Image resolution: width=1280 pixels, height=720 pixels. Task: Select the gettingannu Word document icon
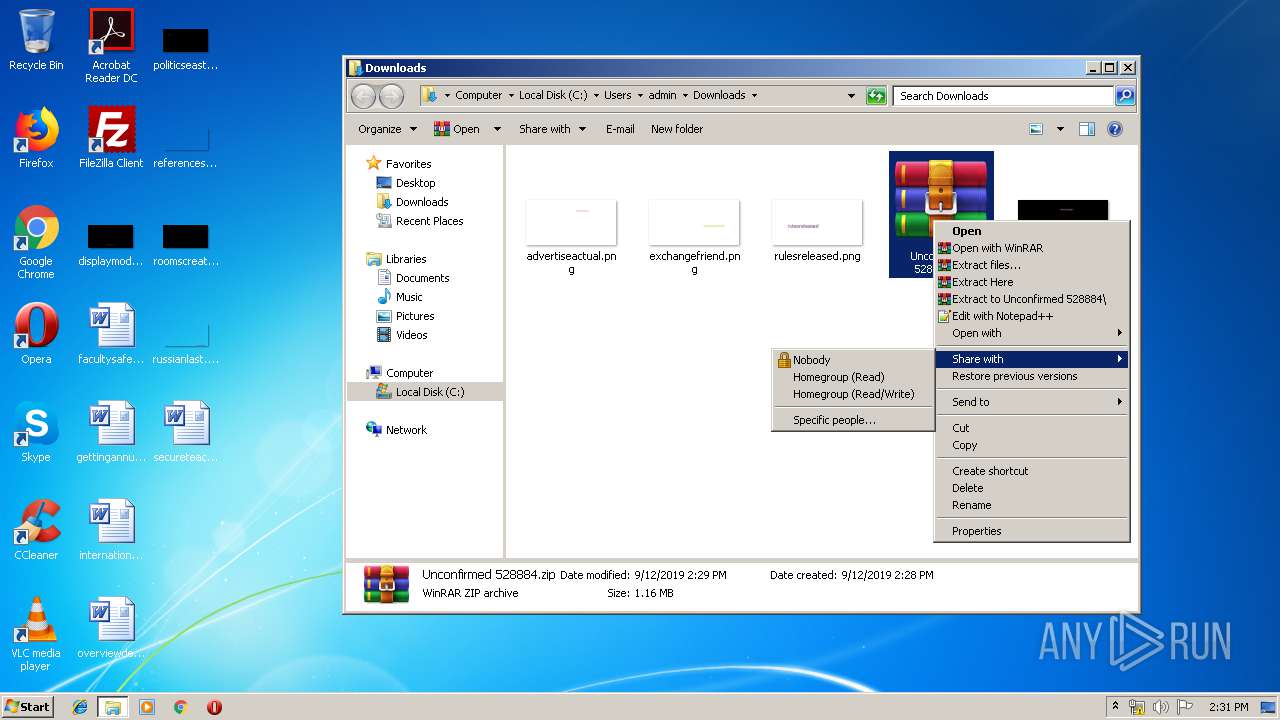[111, 432]
